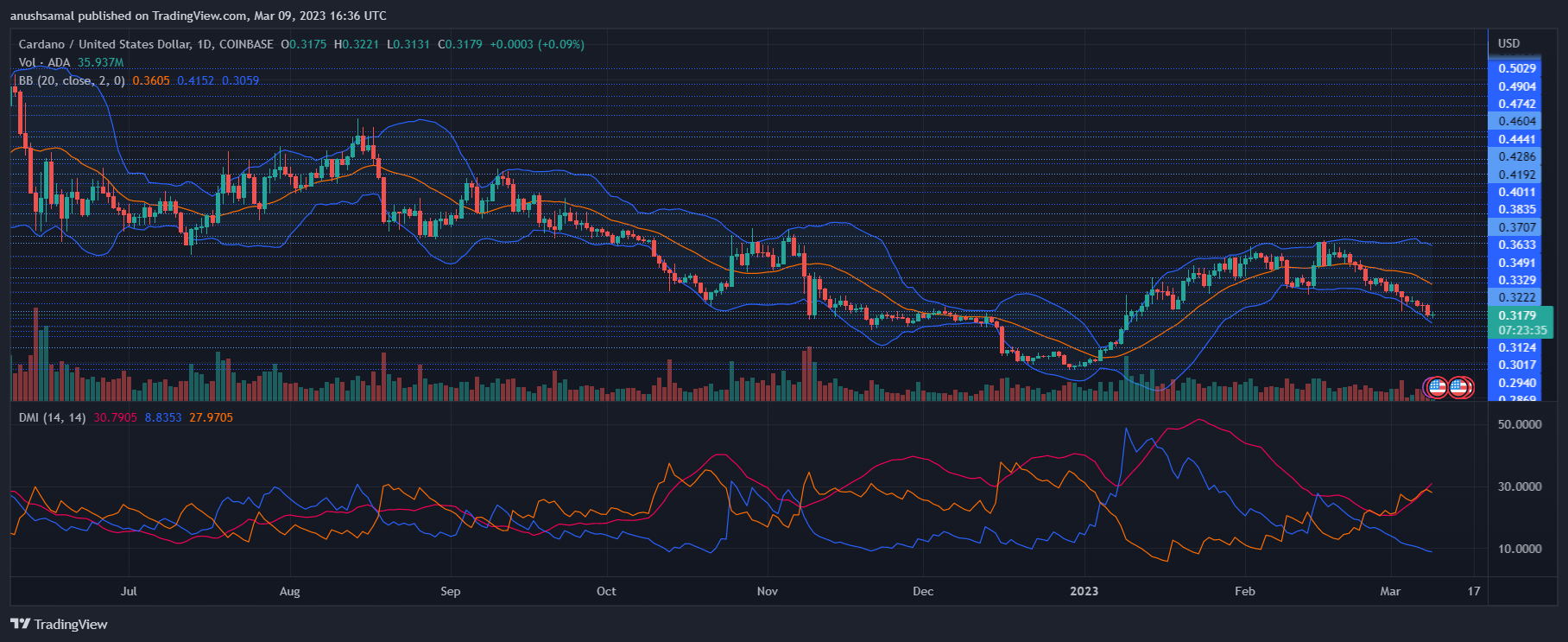Select the BB (20, close, 2, 0) indicator label

[x=72, y=80]
